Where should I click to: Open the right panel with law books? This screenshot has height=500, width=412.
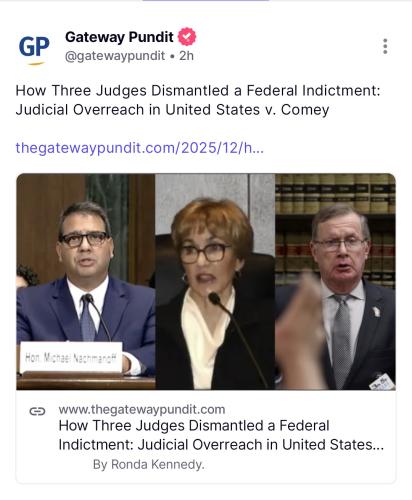tap(335, 282)
